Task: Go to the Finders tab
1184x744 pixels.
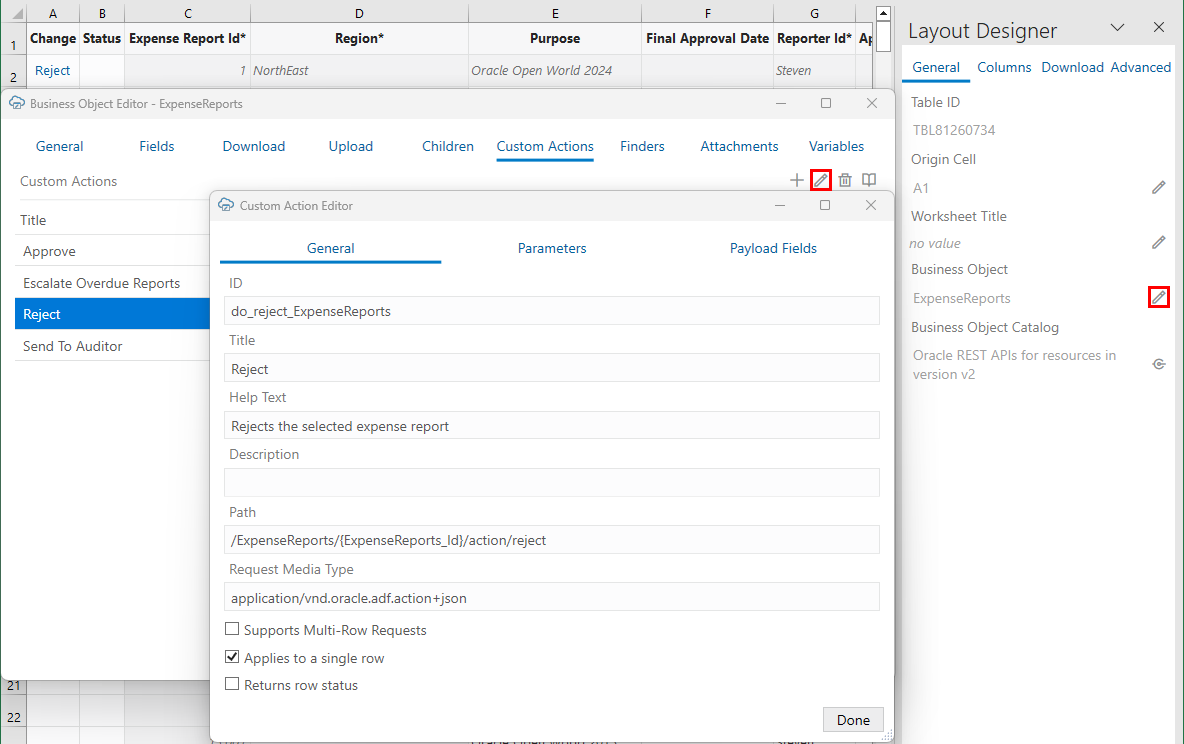Action: point(642,146)
